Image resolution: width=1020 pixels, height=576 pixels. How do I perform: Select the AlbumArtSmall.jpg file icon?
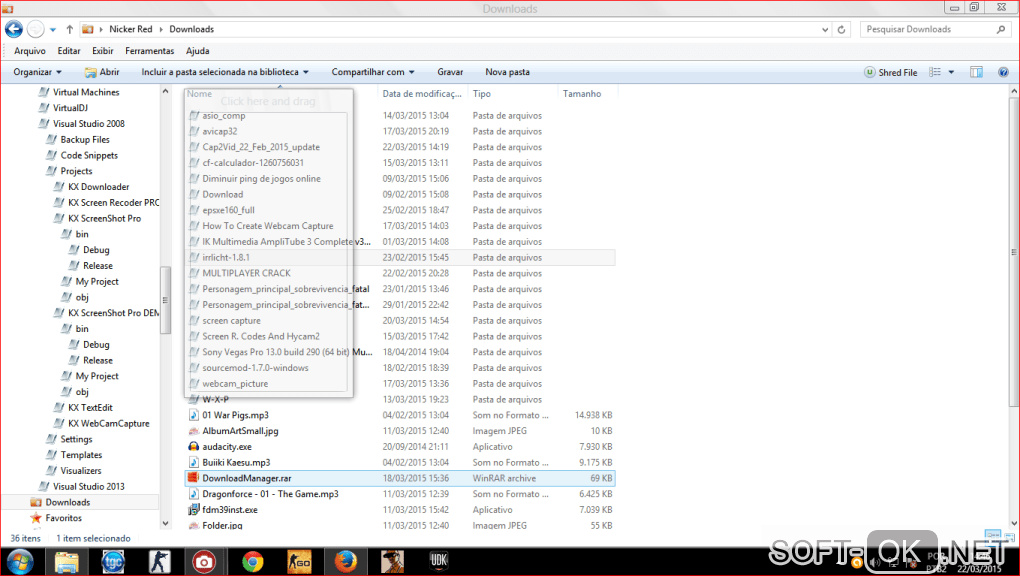193,431
